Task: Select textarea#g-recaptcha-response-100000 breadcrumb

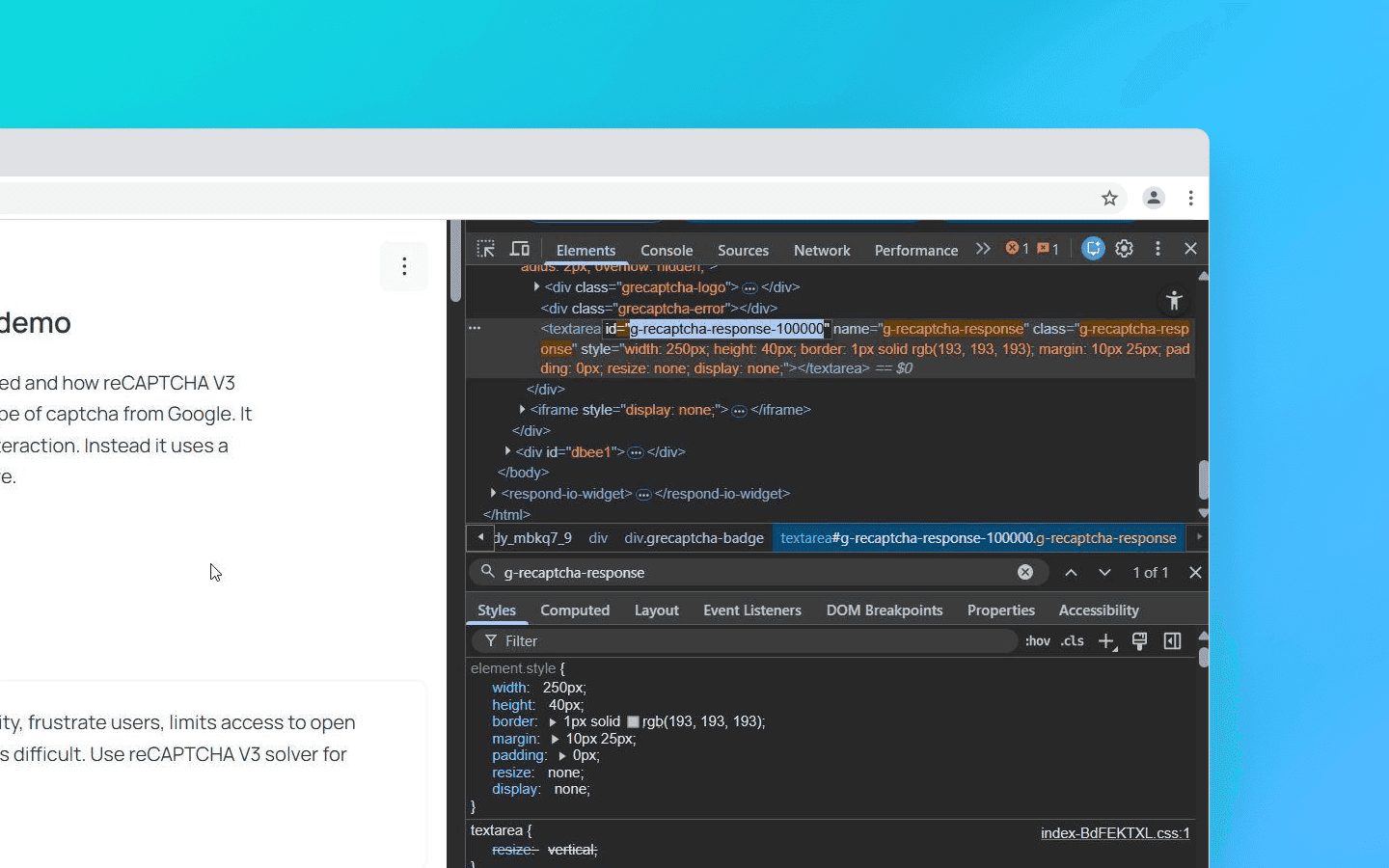Action: [x=978, y=538]
